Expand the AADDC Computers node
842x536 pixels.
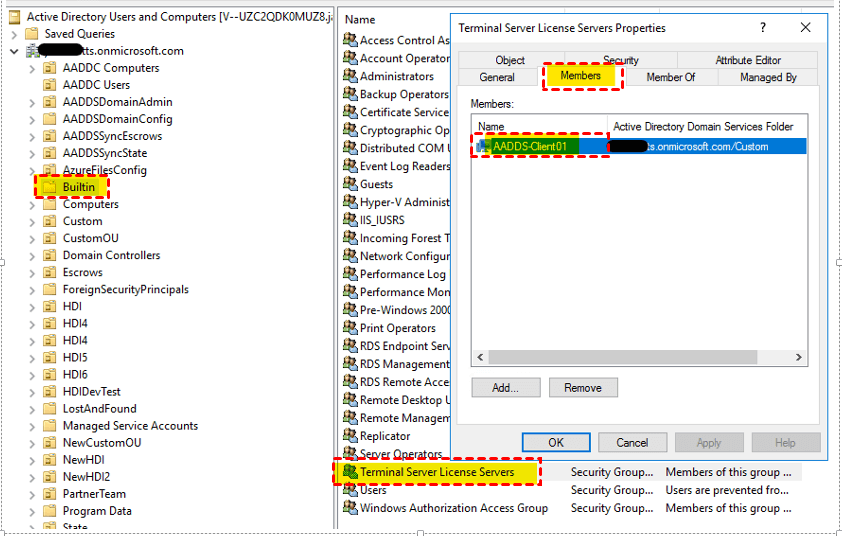pos(32,69)
